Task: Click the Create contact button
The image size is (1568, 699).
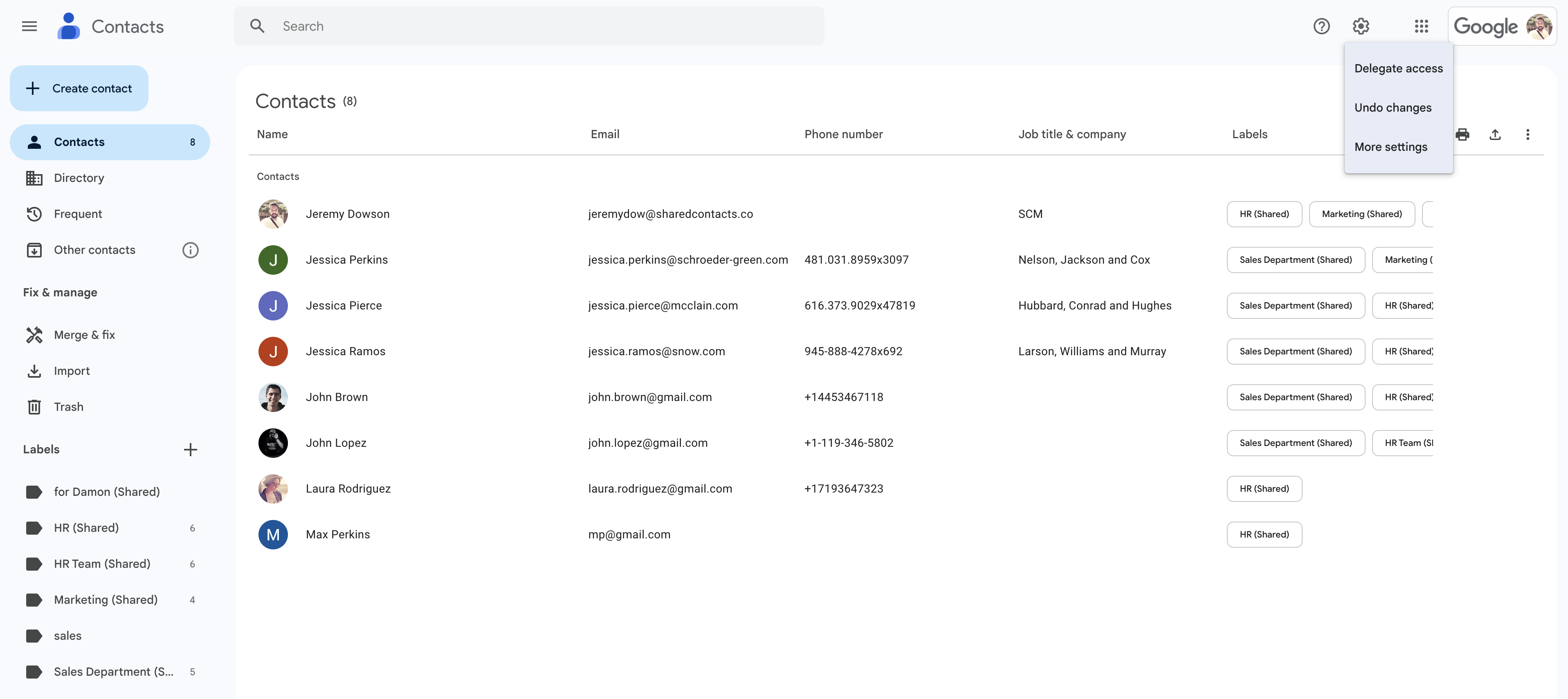Action: point(79,88)
